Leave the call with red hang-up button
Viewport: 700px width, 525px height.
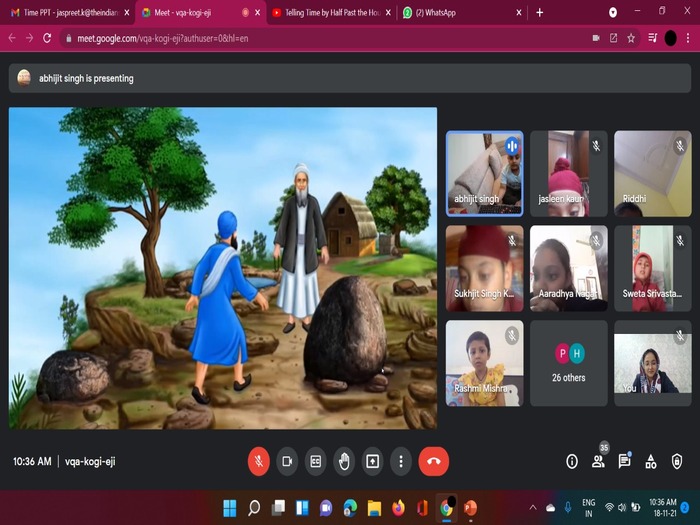click(433, 461)
